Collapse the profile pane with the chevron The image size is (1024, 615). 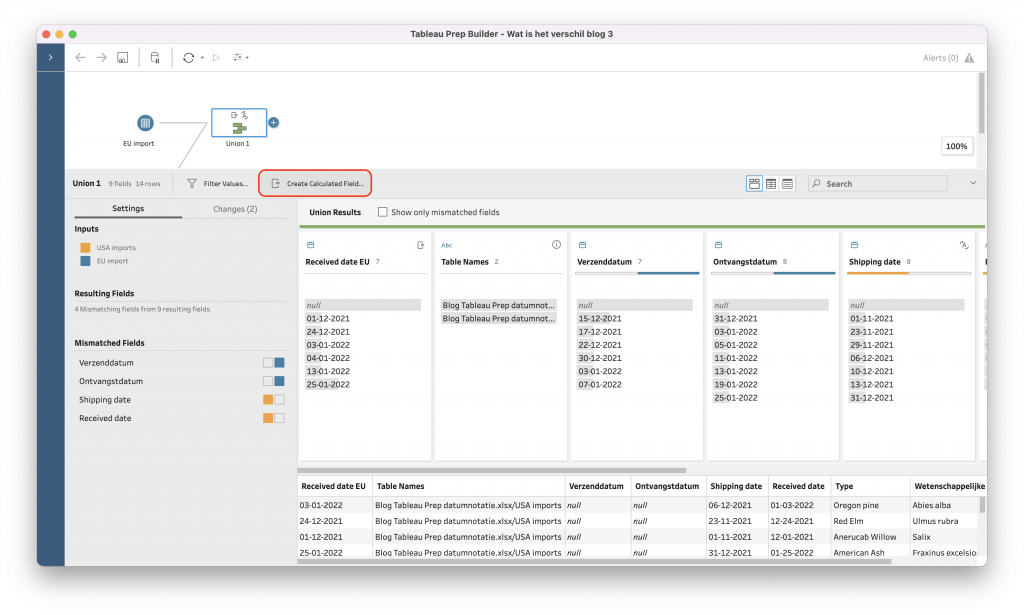pos(973,183)
